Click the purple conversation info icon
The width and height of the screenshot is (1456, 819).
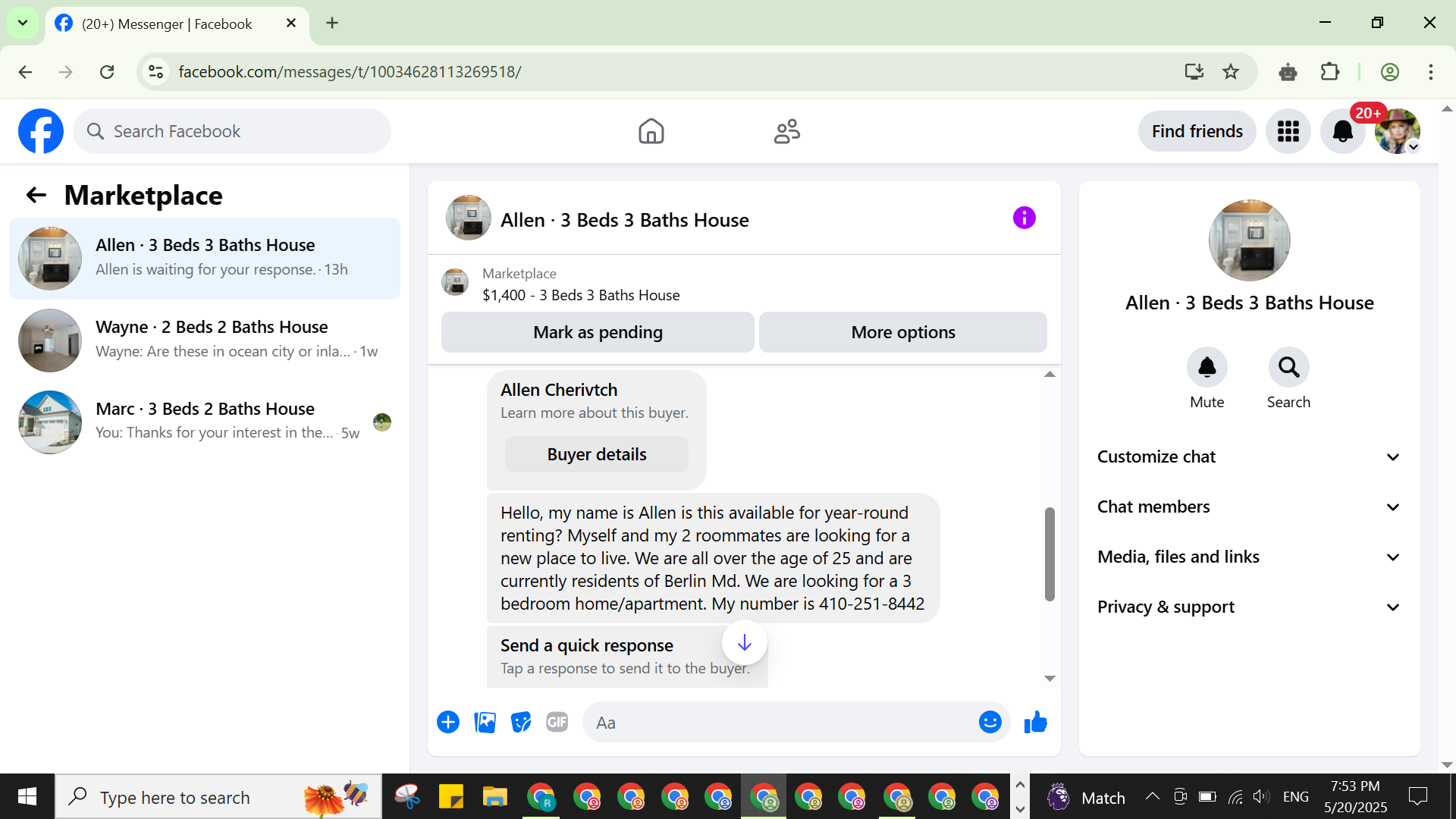pos(1024,218)
